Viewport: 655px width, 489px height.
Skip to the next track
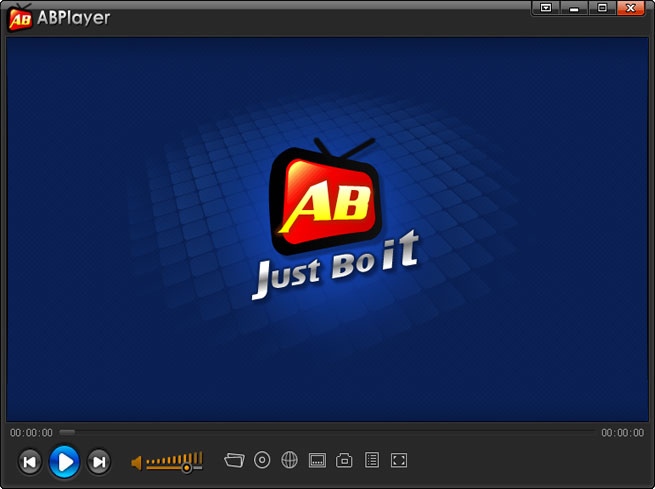(x=99, y=462)
